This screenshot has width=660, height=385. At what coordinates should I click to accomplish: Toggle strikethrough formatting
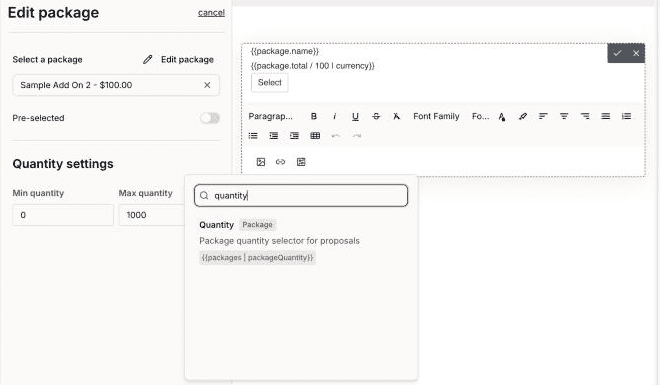(x=376, y=116)
